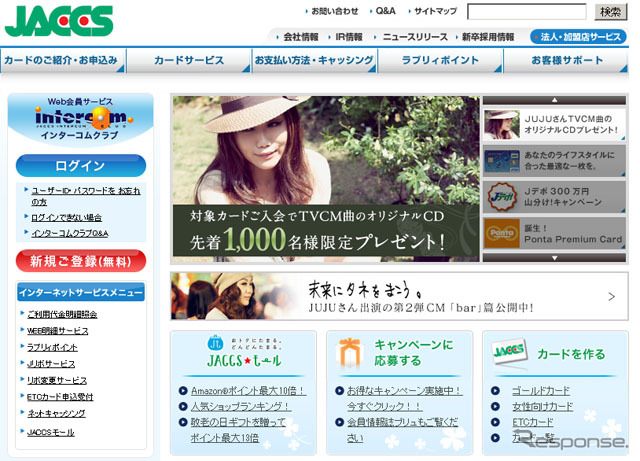Open リボ変更サービス link
This screenshot has width=640, height=461.
coord(57,380)
